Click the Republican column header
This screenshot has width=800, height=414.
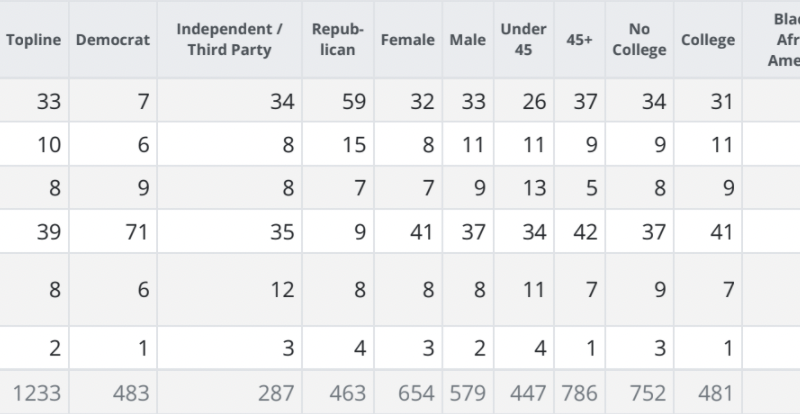[x=338, y=40]
